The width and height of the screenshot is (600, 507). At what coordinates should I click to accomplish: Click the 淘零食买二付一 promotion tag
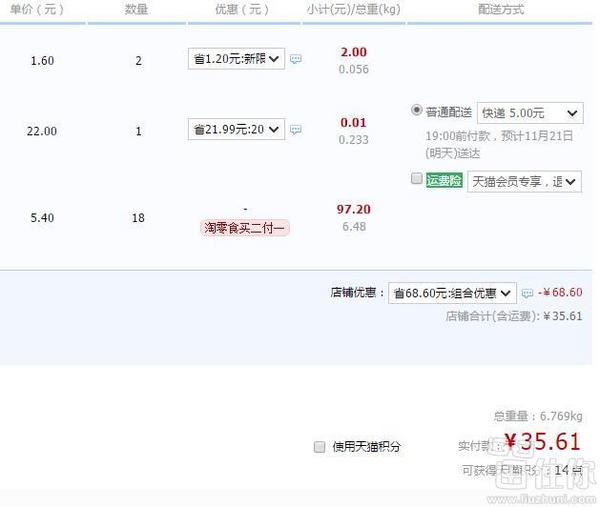(x=245, y=228)
